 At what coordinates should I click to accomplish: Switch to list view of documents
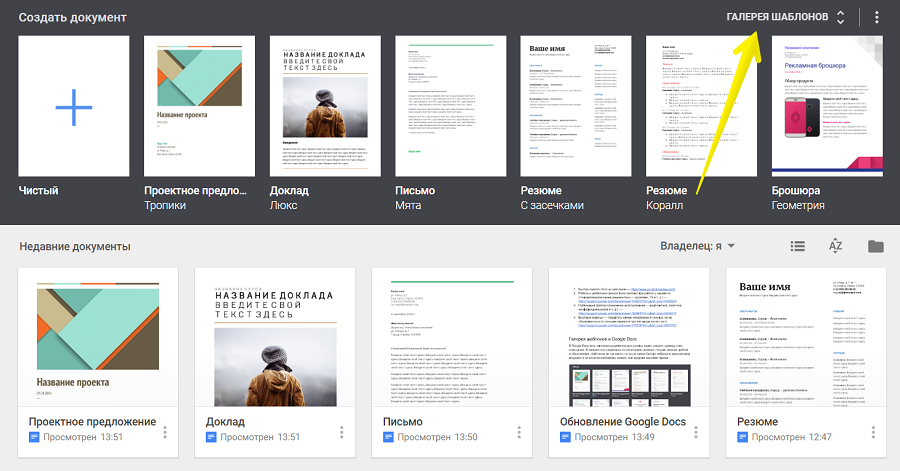[797, 246]
